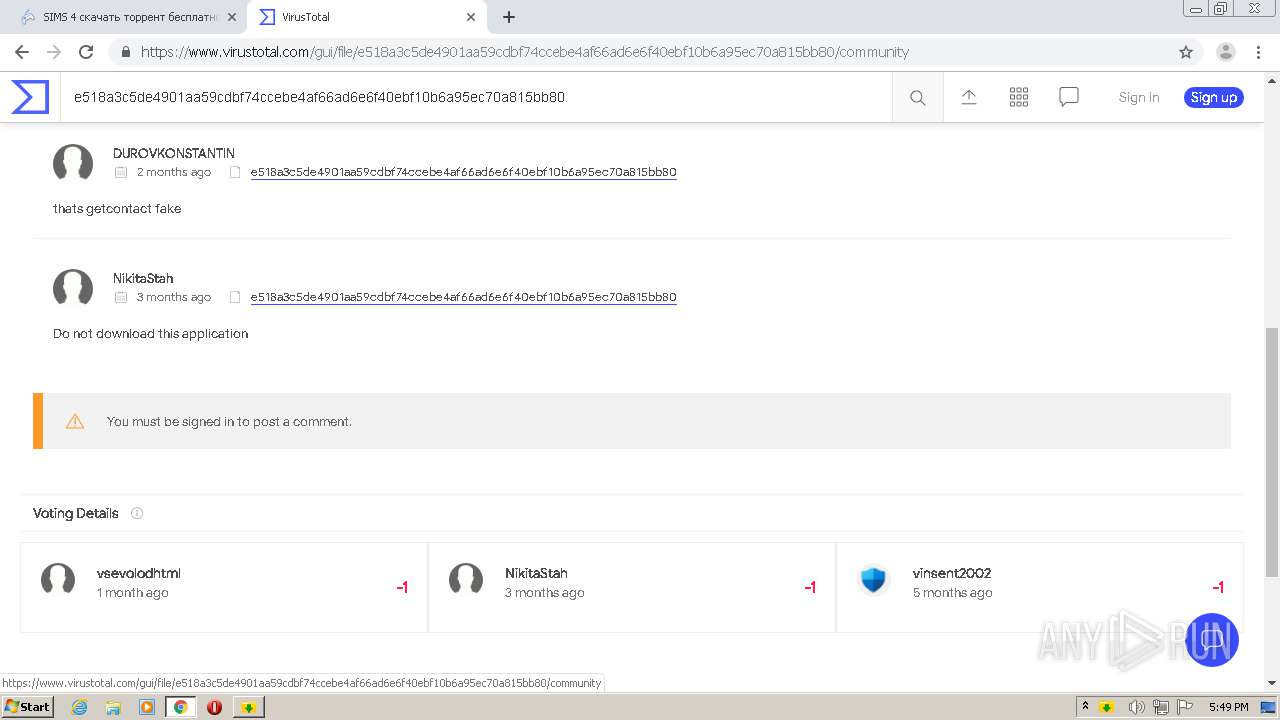Image resolution: width=1280 pixels, height=720 pixels.
Task: Open the floating chat bubble button
Action: 1211,640
